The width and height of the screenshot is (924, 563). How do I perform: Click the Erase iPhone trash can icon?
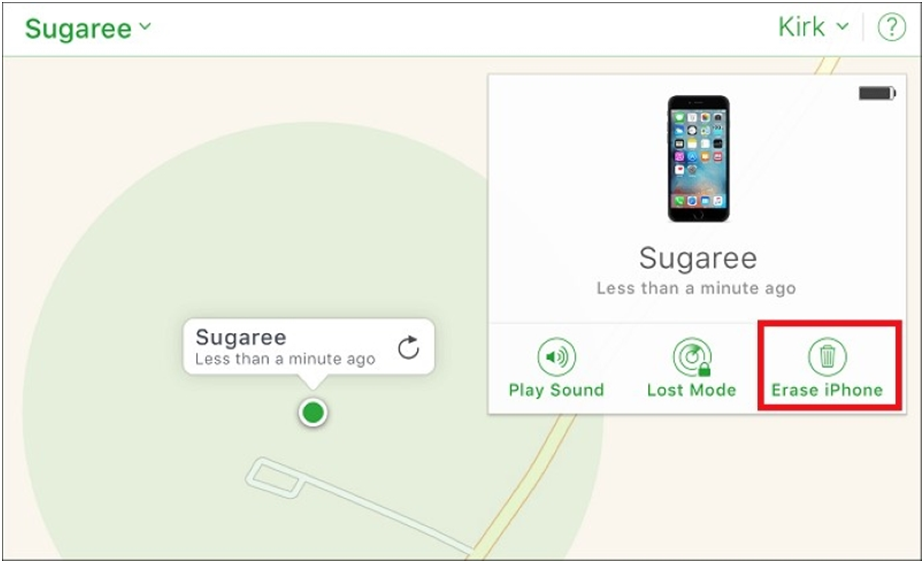(x=827, y=357)
